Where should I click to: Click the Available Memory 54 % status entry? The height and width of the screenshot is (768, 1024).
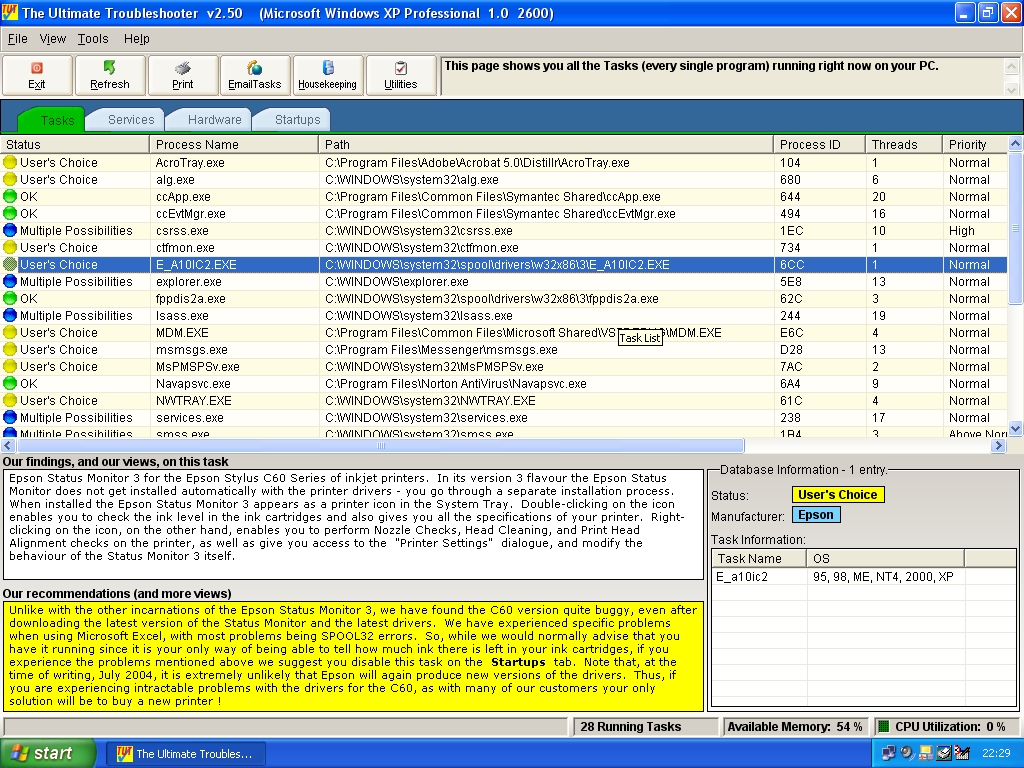click(795, 726)
